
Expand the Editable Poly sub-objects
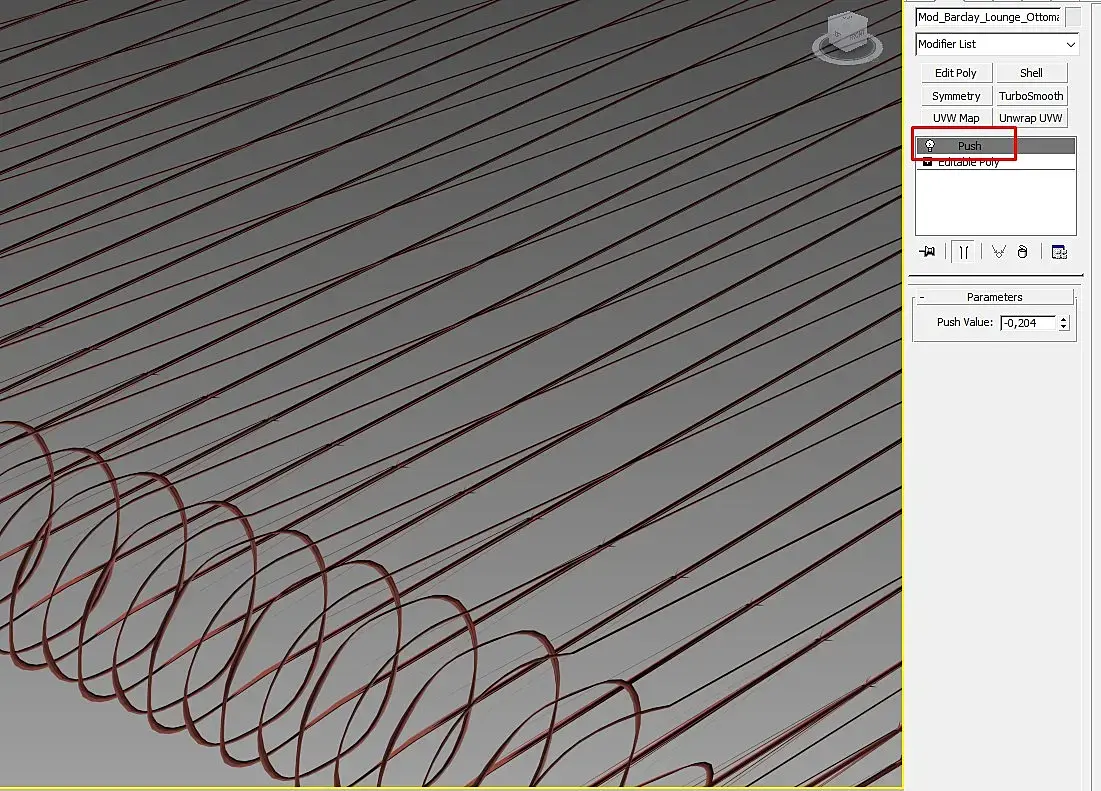(x=927, y=162)
